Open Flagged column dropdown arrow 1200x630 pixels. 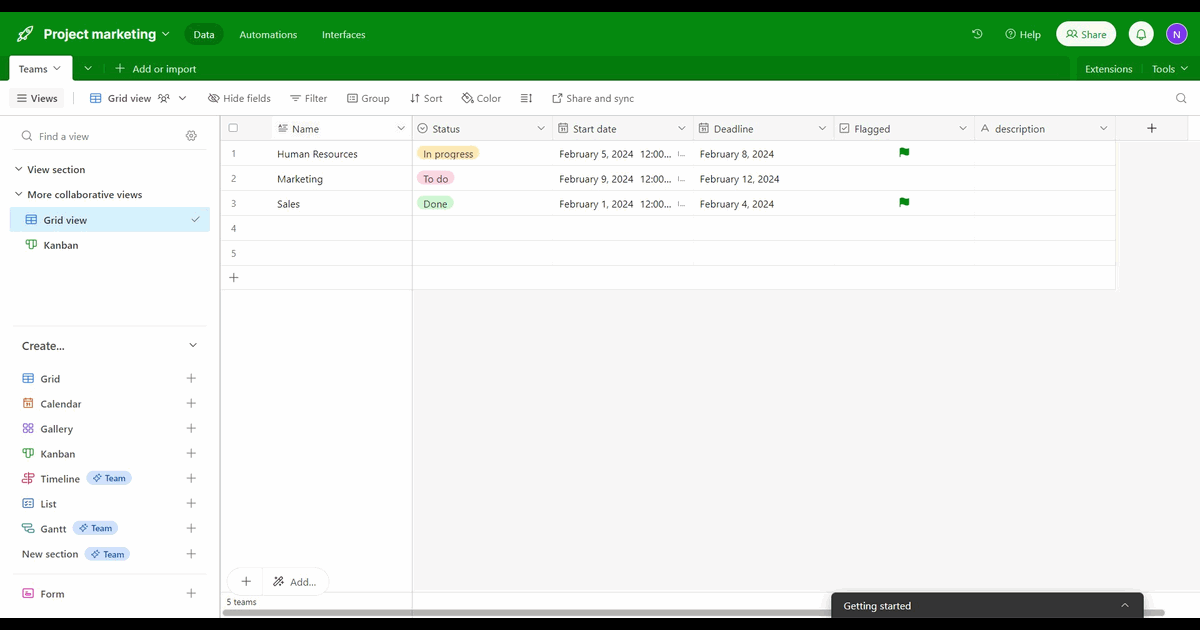click(963, 128)
